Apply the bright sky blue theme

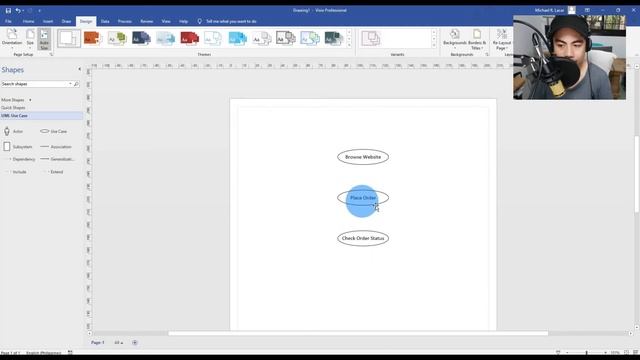(x=238, y=39)
